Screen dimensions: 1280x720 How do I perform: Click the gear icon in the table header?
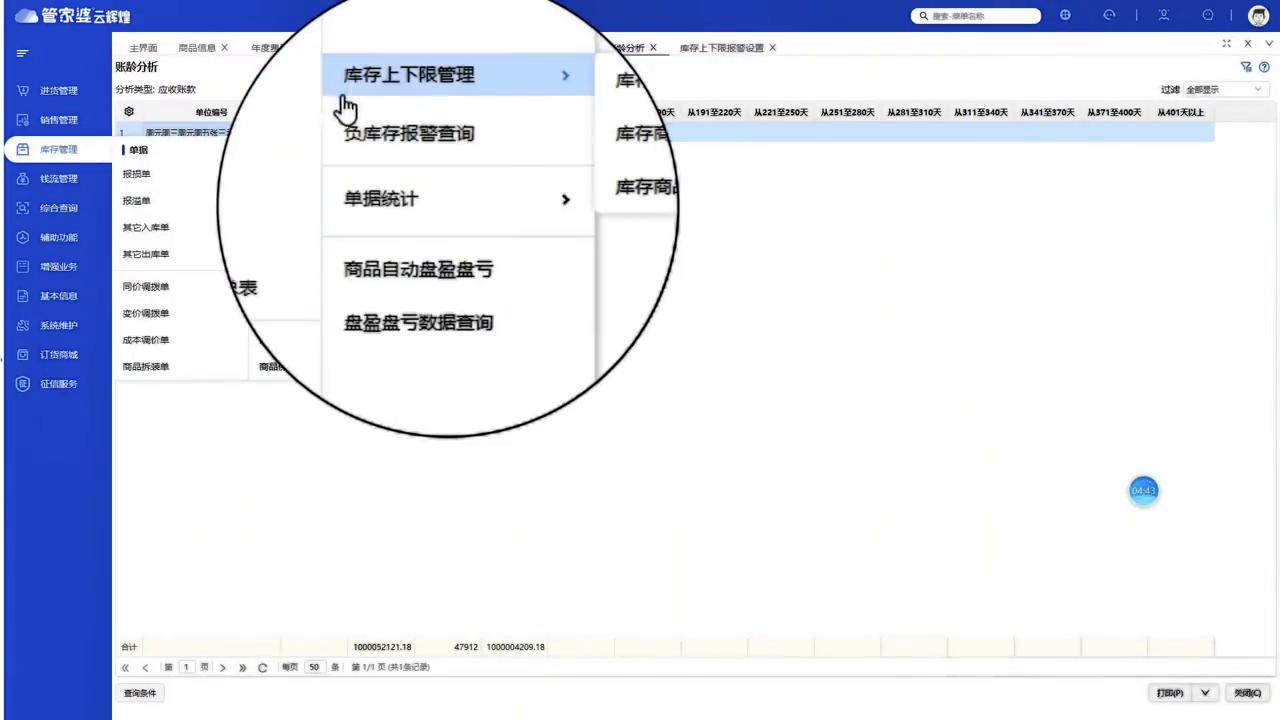click(x=128, y=111)
